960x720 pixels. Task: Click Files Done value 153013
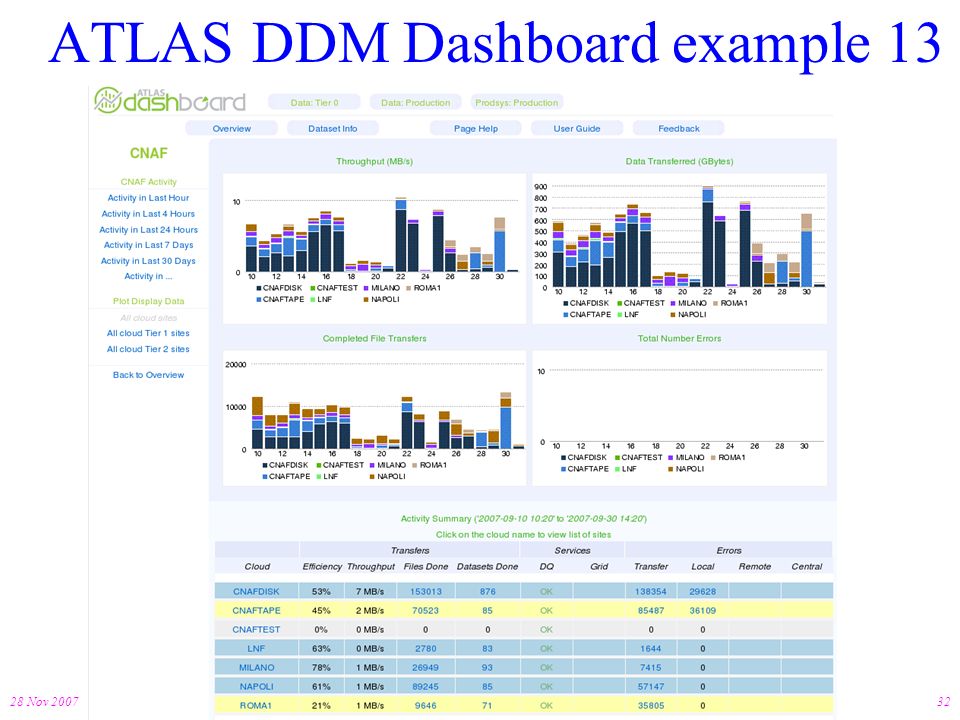click(x=426, y=591)
